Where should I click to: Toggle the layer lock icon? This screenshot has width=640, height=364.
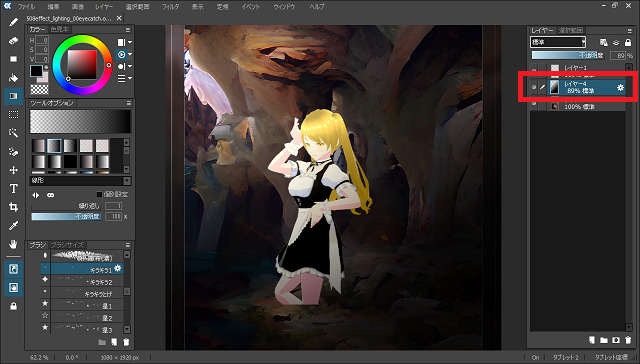pos(628,42)
